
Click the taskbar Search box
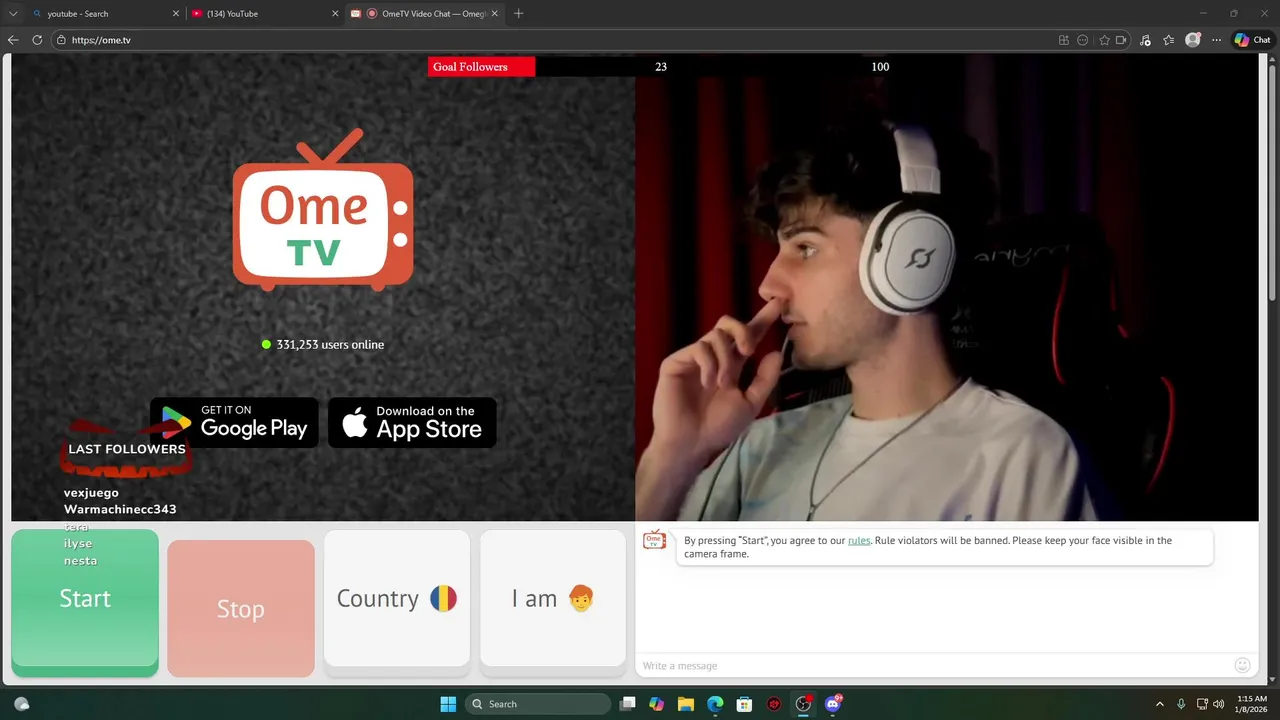point(538,704)
